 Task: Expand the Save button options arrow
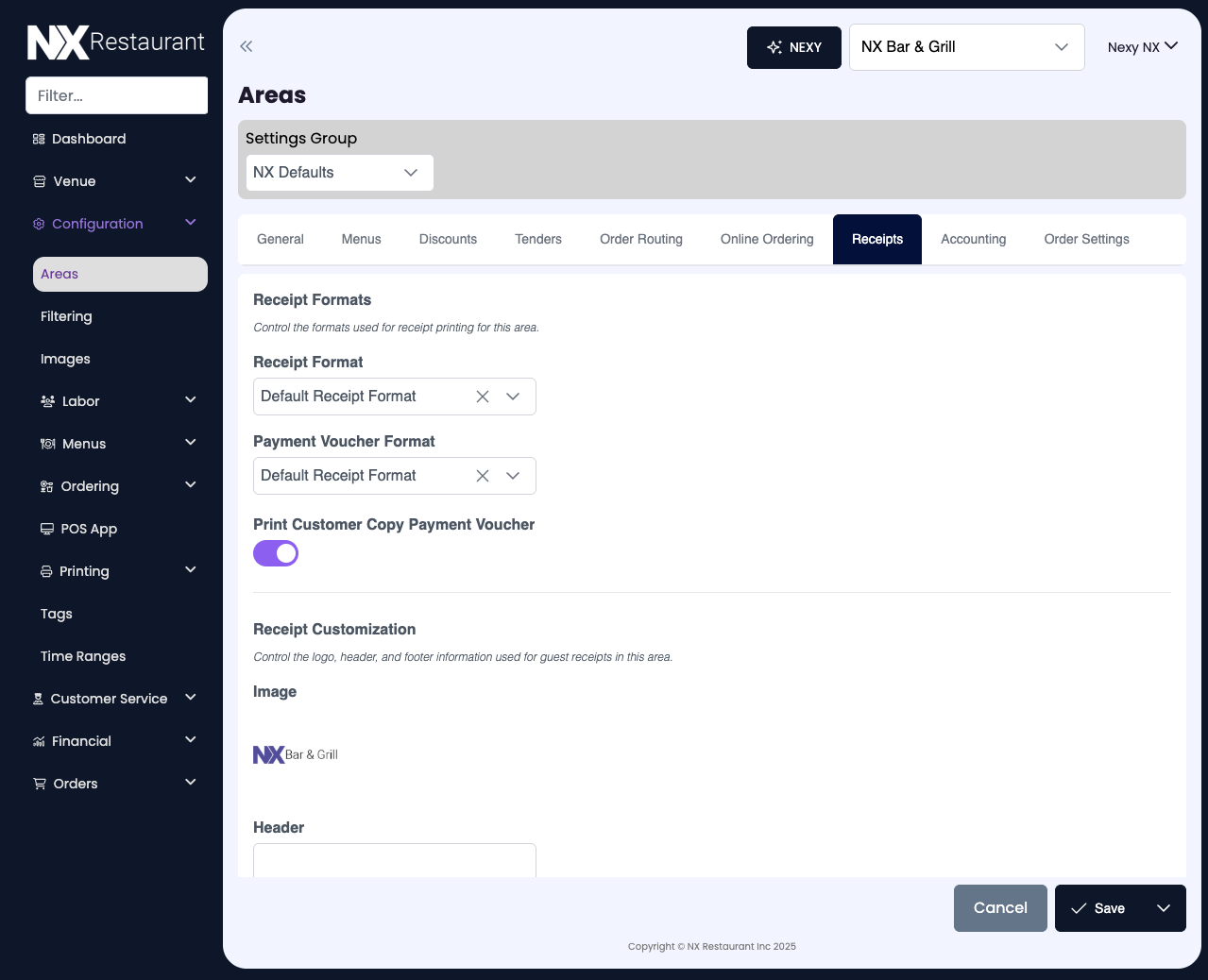click(1164, 908)
